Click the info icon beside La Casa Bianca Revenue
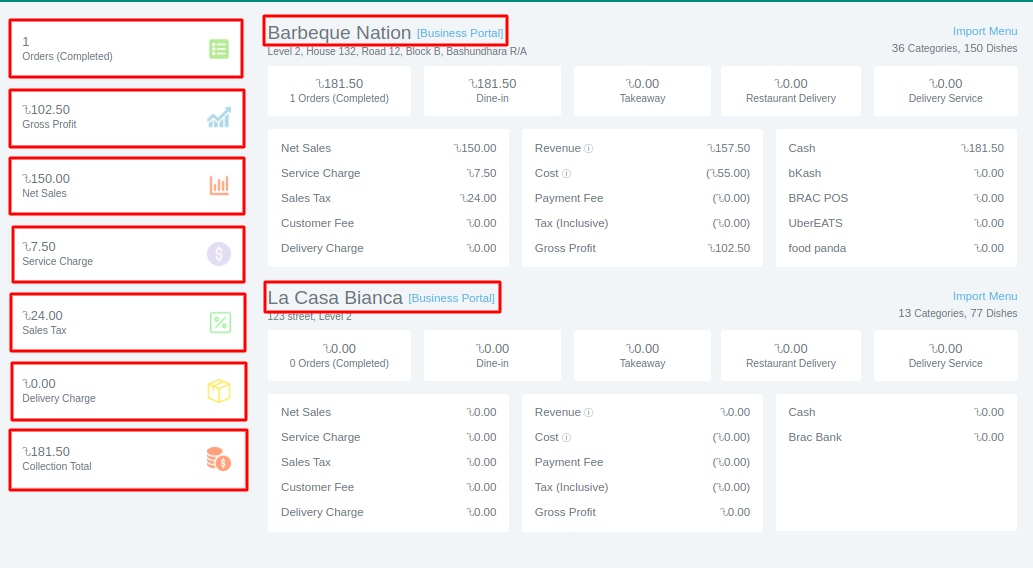Viewport: 1033px width, 568px height. click(x=589, y=412)
